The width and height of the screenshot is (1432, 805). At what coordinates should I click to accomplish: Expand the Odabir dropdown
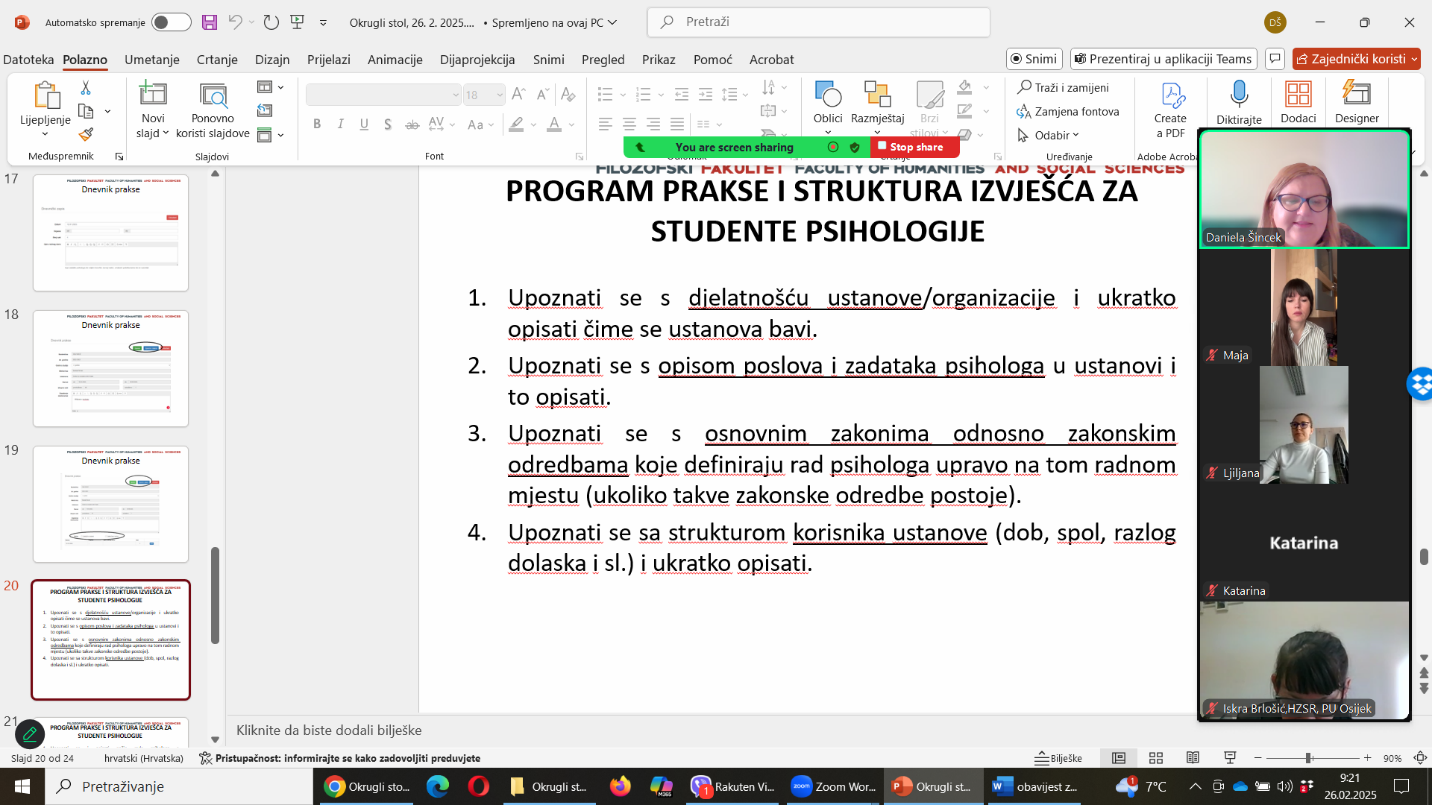coord(1048,135)
